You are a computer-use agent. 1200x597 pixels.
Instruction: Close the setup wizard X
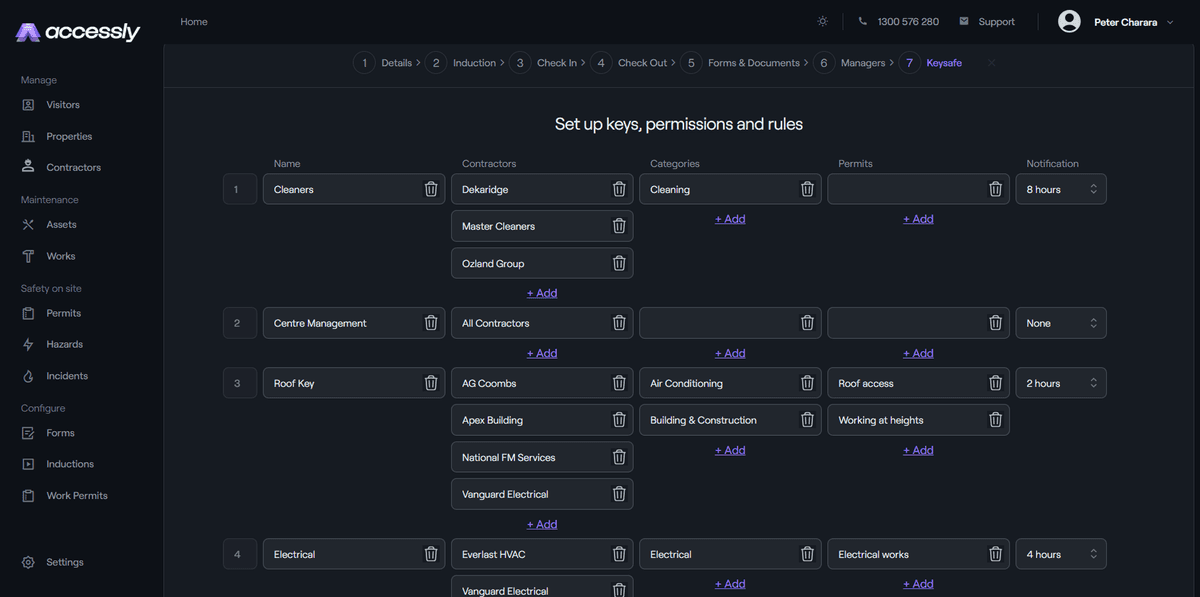991,63
